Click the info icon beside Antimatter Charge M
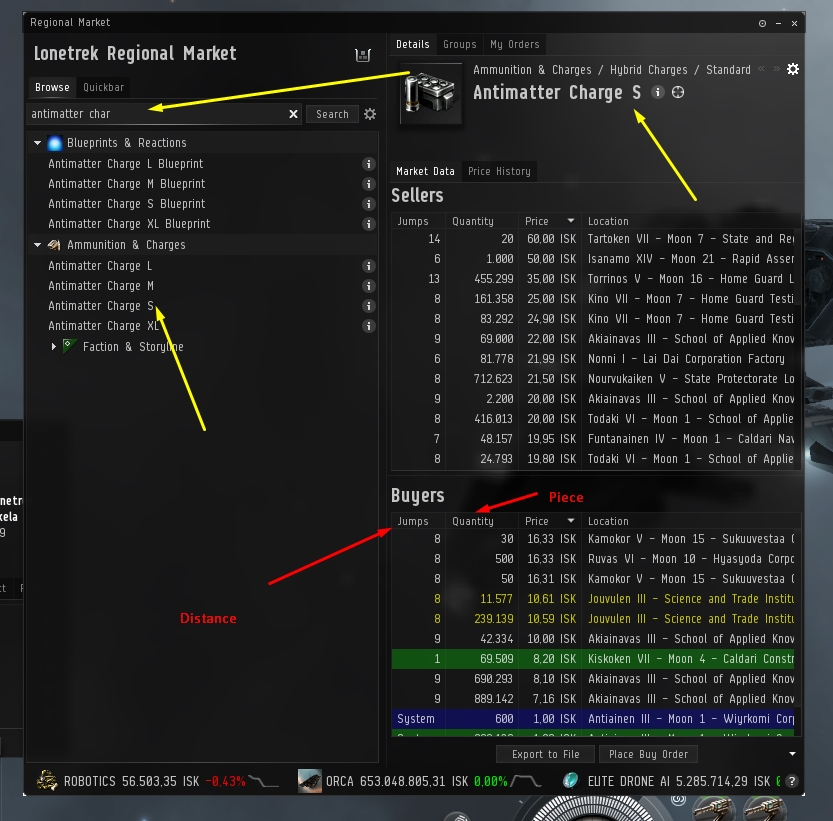Viewport: 833px width, 821px height. (368, 285)
